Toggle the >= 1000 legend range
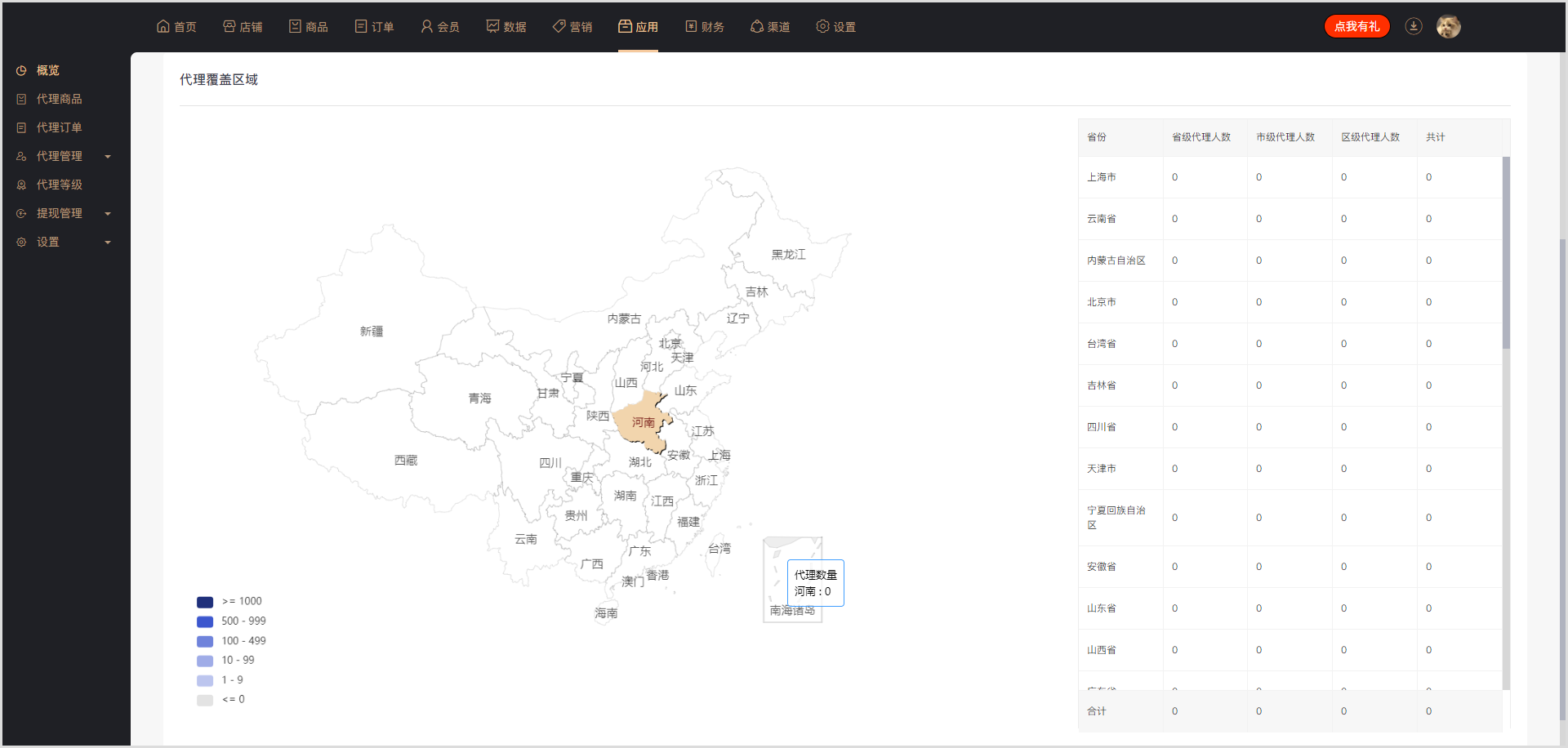This screenshot has height=748, width=1568. pos(229,602)
